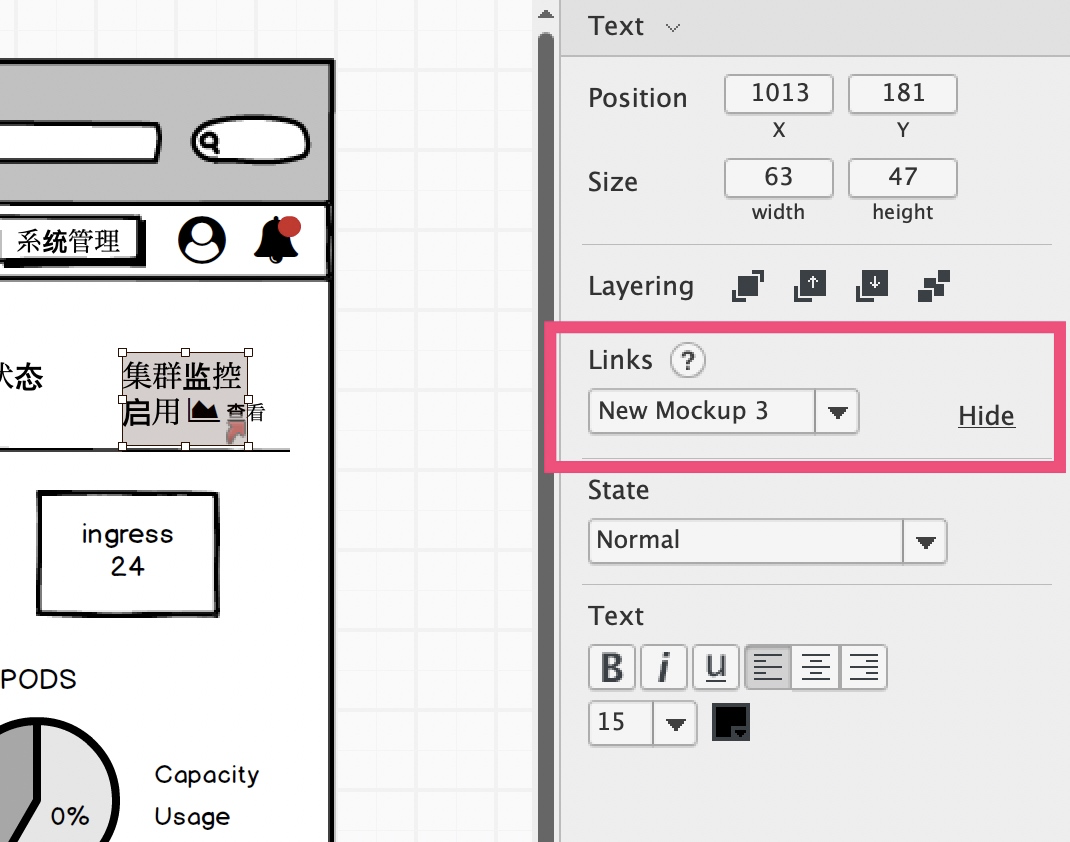Image resolution: width=1070 pixels, height=842 pixels.
Task: Click the user profile icon in mockup
Action: coord(202,240)
